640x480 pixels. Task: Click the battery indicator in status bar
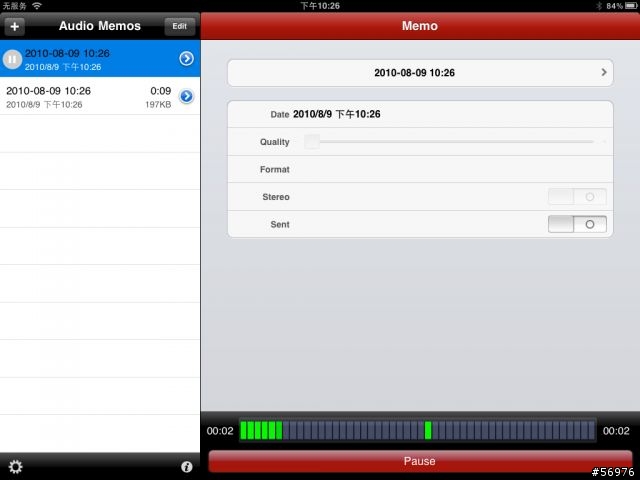coord(631,6)
